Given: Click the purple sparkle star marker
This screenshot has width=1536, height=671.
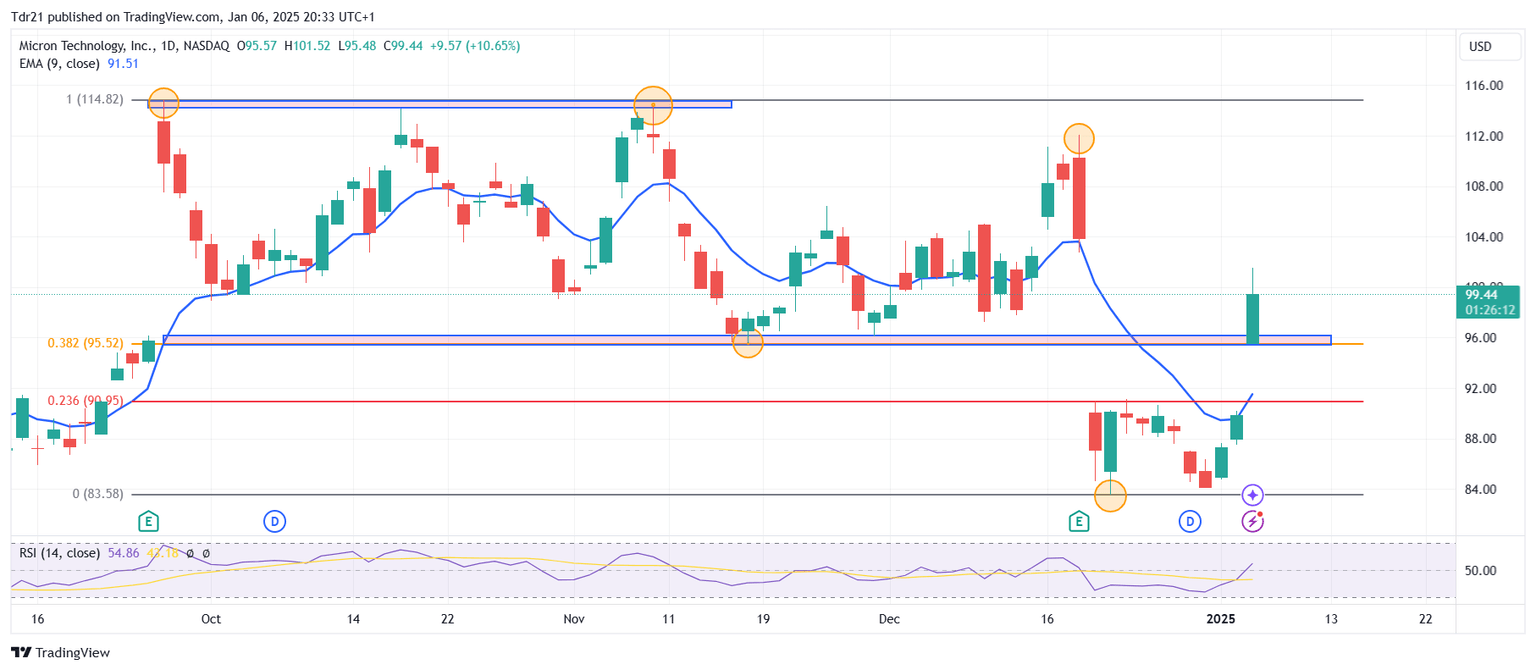Looking at the screenshot, I should [x=1253, y=495].
